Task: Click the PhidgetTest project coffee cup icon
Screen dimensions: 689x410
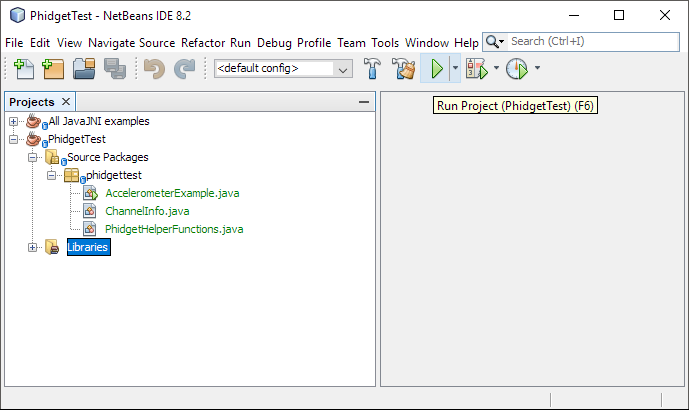Action: click(x=33, y=139)
